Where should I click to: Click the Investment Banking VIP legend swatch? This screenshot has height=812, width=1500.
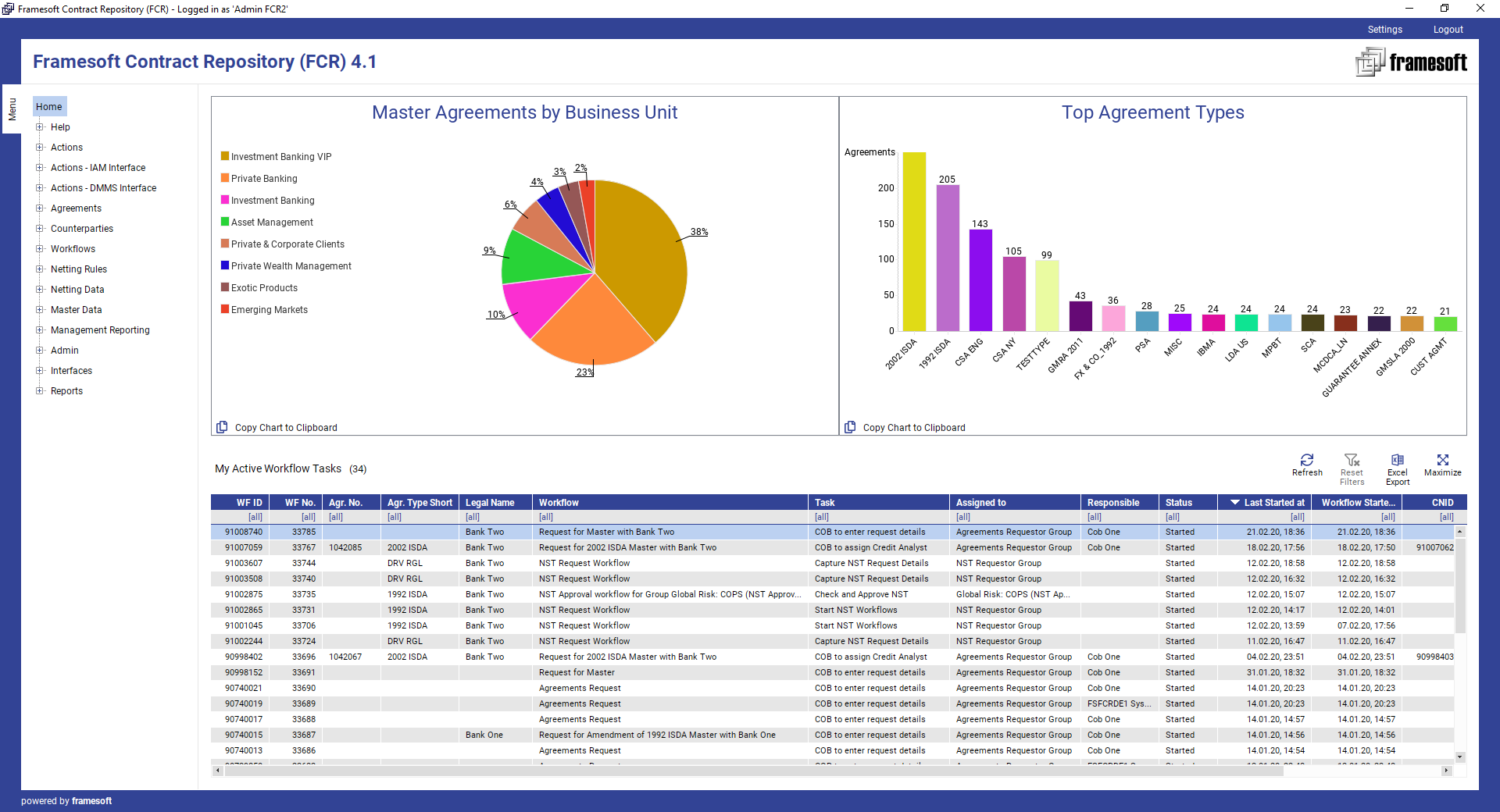coord(225,156)
